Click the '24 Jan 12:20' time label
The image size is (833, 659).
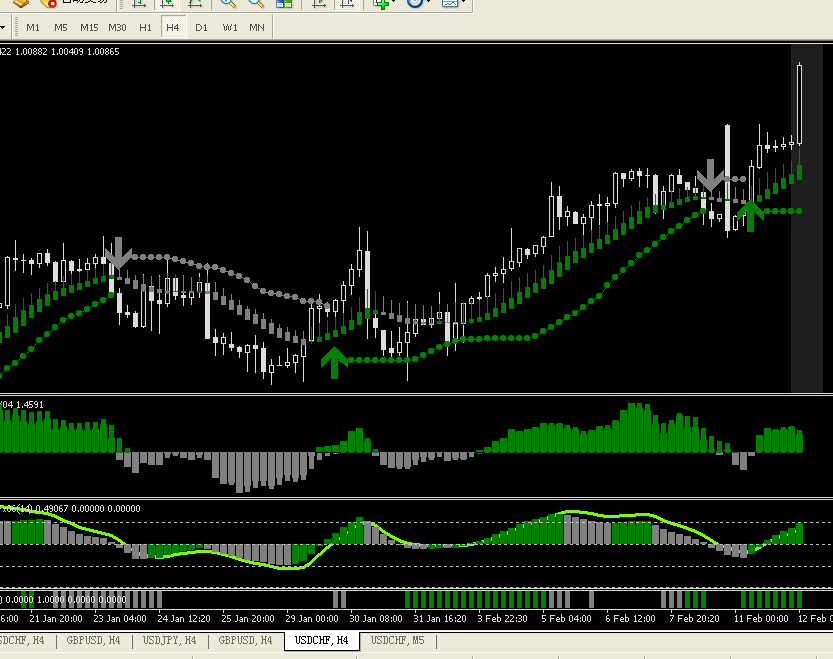point(184,619)
